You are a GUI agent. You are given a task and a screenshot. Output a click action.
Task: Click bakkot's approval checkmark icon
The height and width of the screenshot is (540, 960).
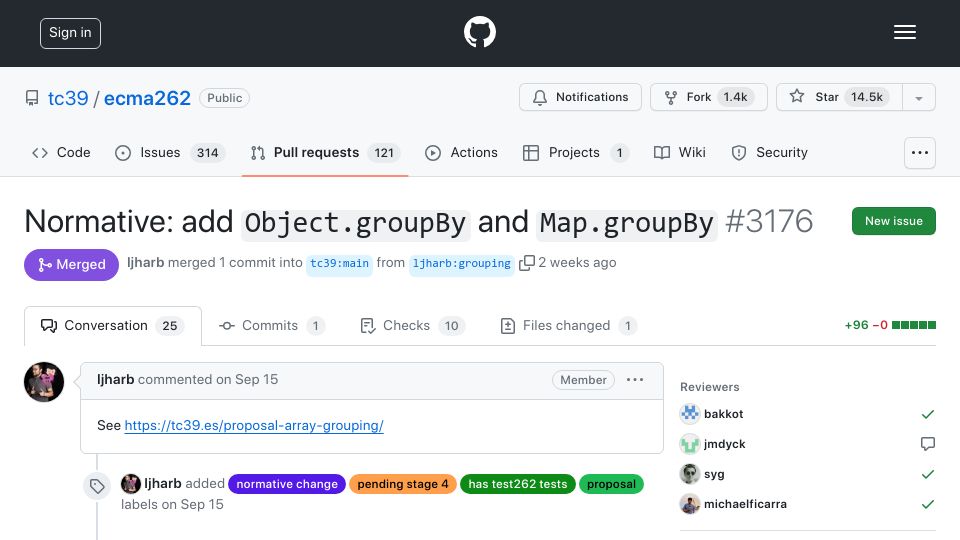click(928, 414)
